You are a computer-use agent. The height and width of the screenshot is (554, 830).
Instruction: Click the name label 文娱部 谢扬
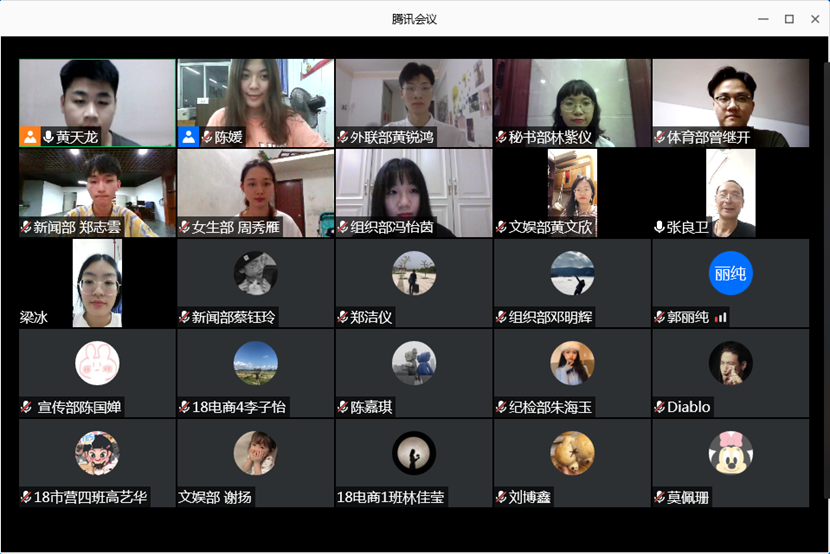(x=216, y=497)
